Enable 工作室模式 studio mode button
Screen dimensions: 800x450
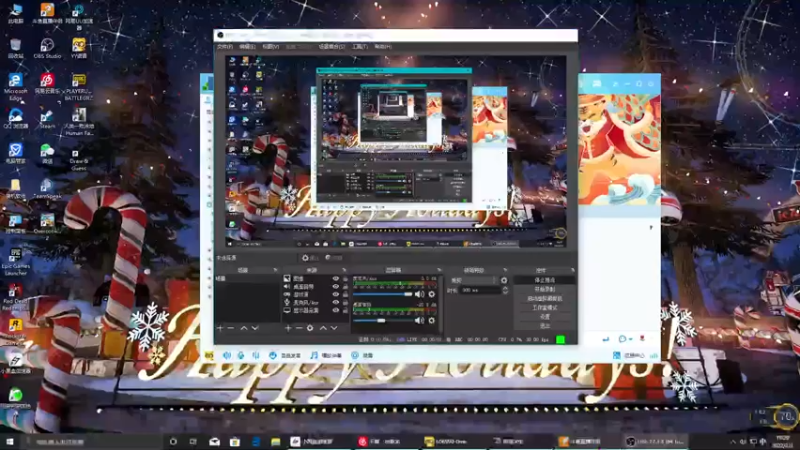tap(545, 308)
